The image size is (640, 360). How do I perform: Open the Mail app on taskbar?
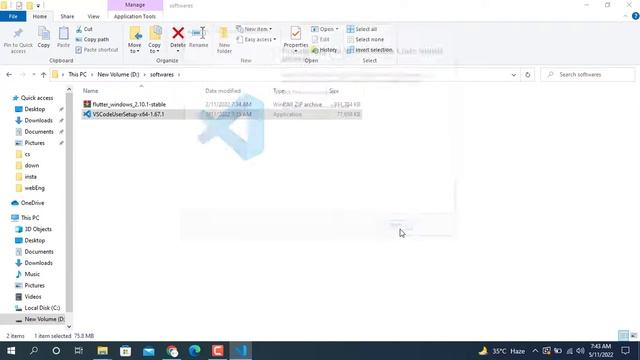click(x=149, y=351)
